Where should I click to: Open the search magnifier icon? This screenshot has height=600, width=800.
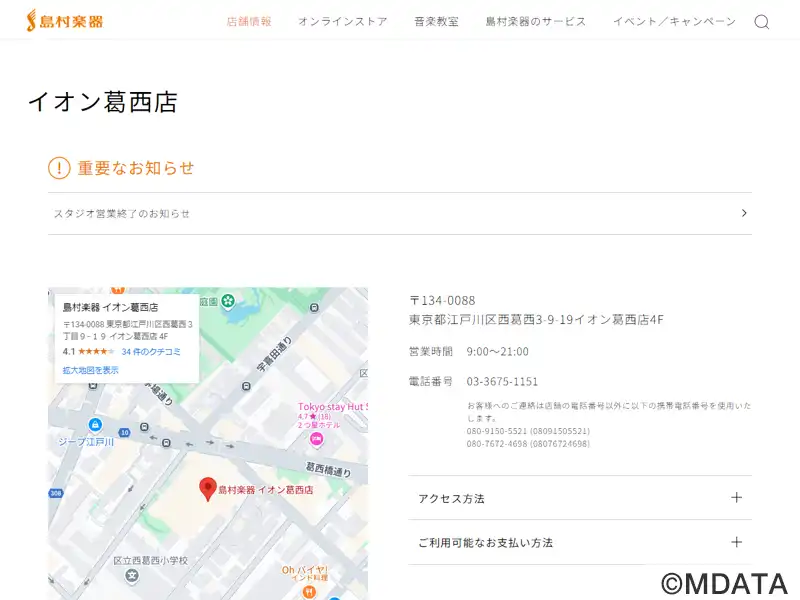pos(762,22)
